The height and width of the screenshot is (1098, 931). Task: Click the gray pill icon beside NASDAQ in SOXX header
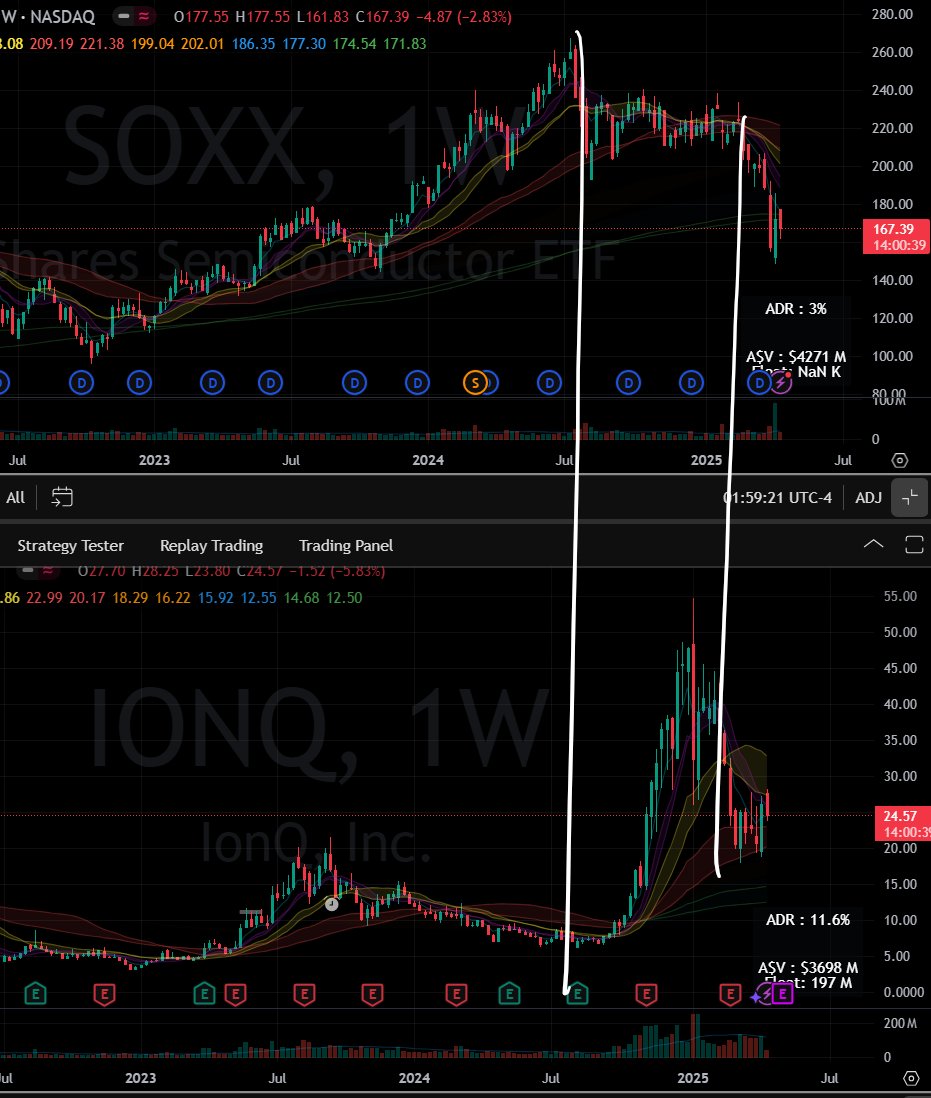(x=124, y=16)
